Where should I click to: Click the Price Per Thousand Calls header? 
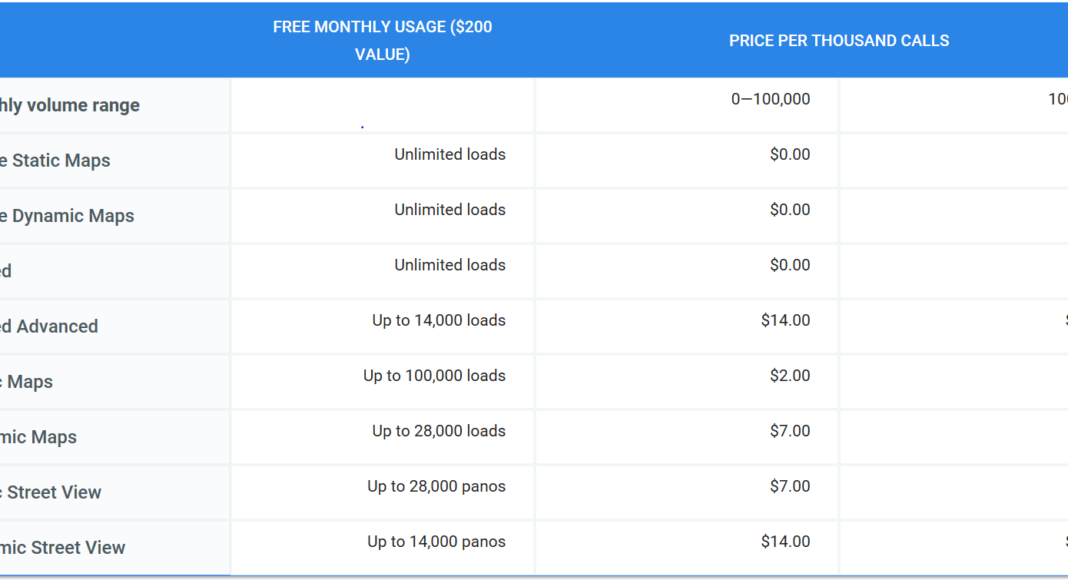pyautogui.click(x=838, y=40)
